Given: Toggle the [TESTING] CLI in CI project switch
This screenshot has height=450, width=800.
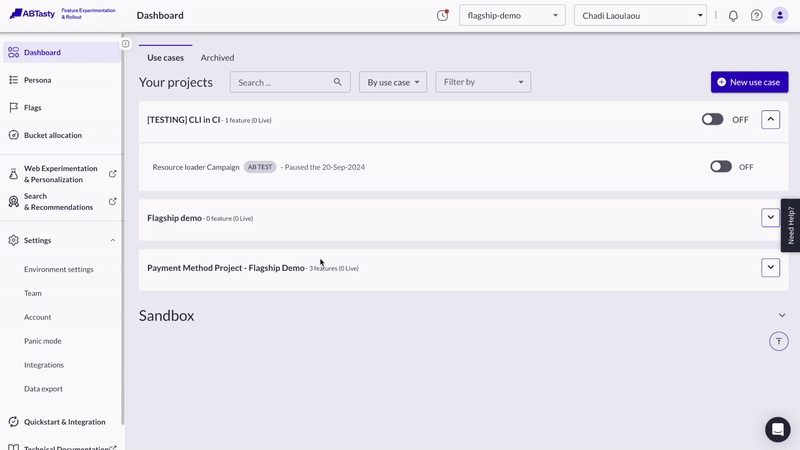Looking at the screenshot, I should point(712,119).
